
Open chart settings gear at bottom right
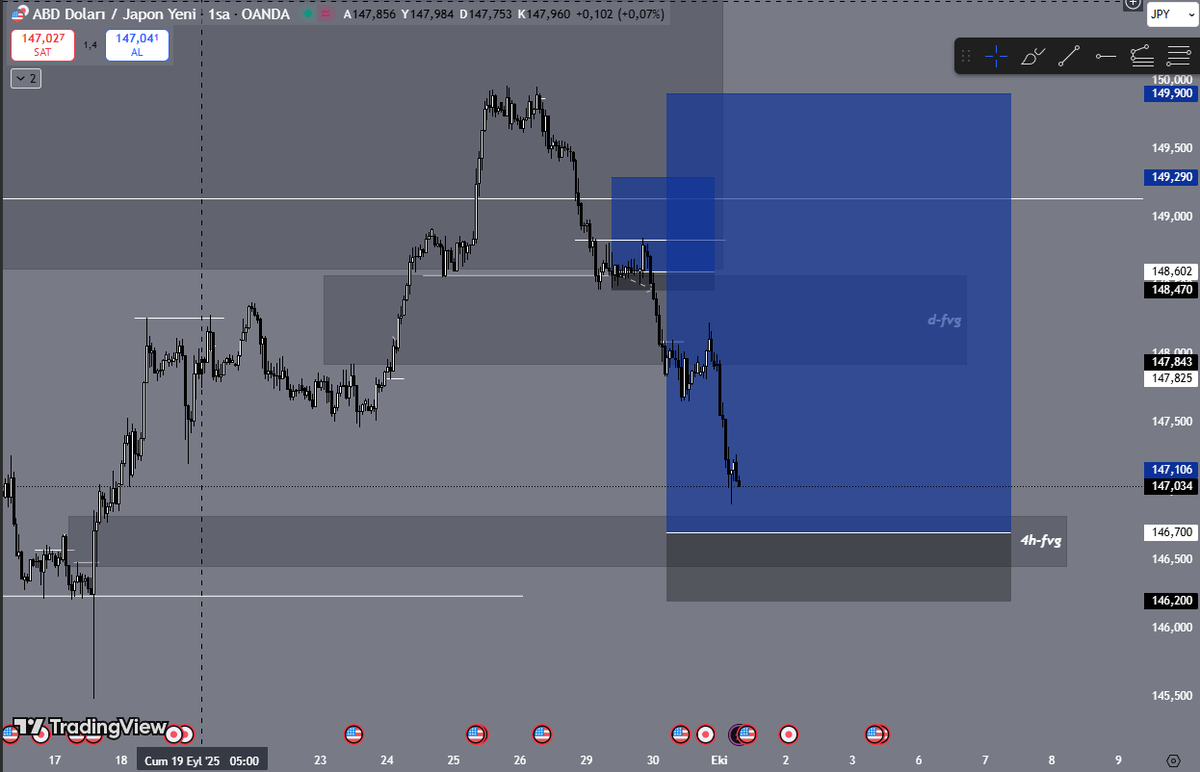1172,760
